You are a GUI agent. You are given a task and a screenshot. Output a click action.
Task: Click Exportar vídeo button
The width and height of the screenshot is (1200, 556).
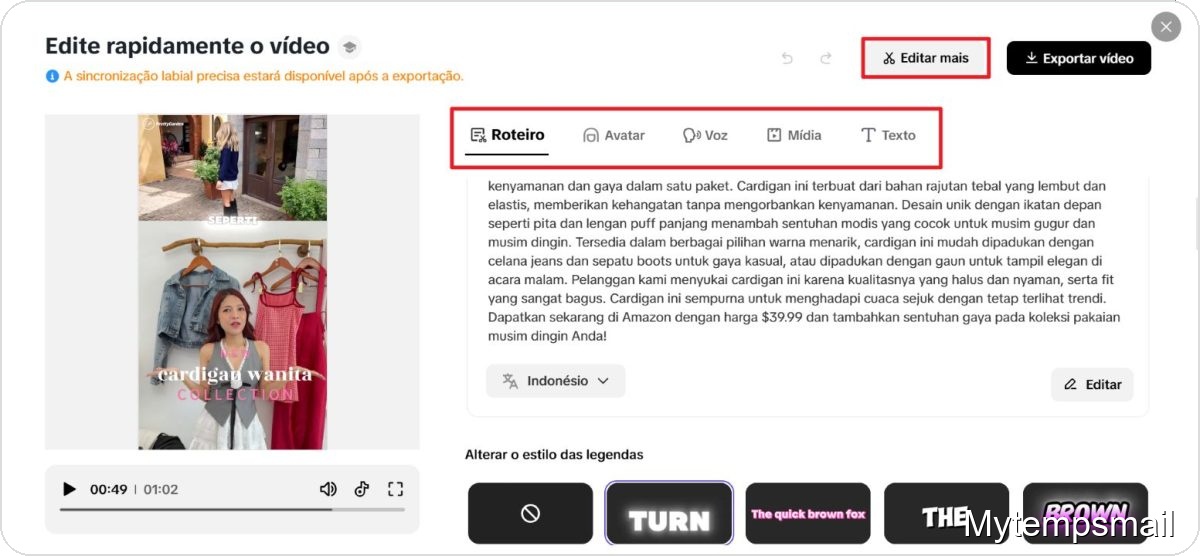coord(1079,58)
